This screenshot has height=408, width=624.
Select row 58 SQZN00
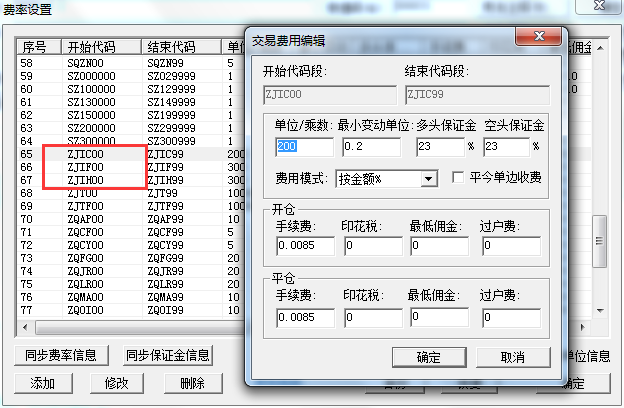click(x=130, y=63)
